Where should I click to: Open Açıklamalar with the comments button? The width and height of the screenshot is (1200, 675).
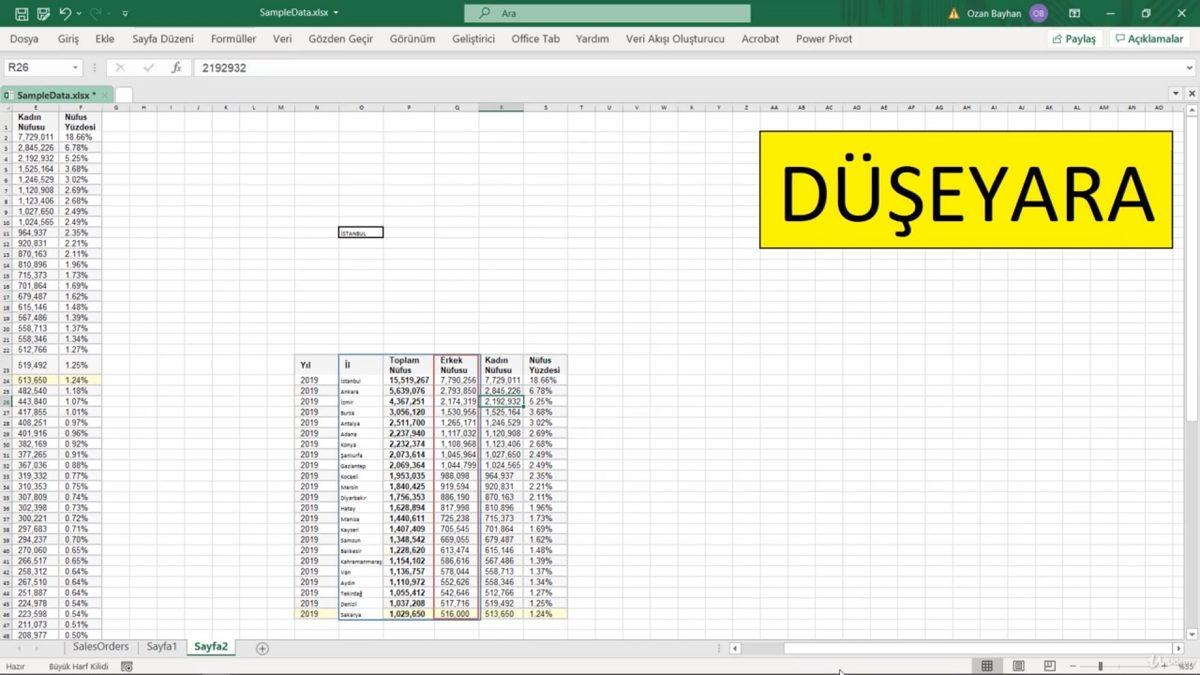(x=1148, y=38)
